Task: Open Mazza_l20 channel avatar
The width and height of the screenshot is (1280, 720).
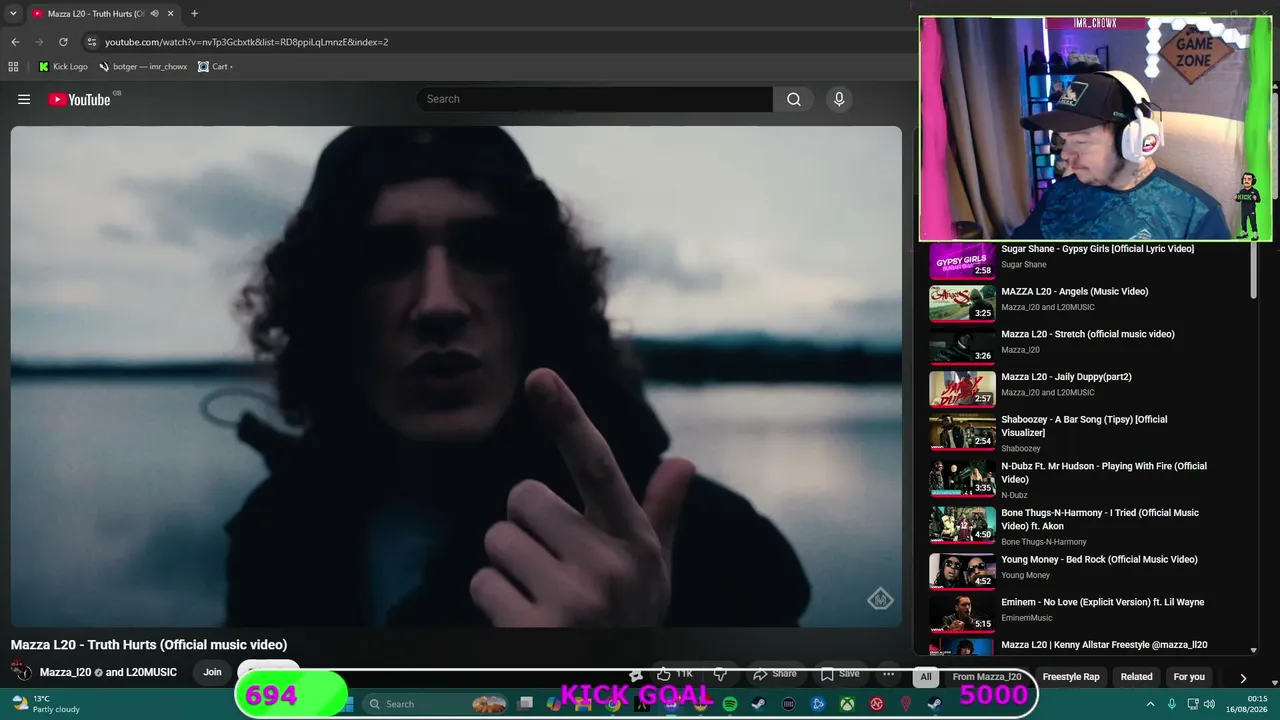Action: point(22,672)
